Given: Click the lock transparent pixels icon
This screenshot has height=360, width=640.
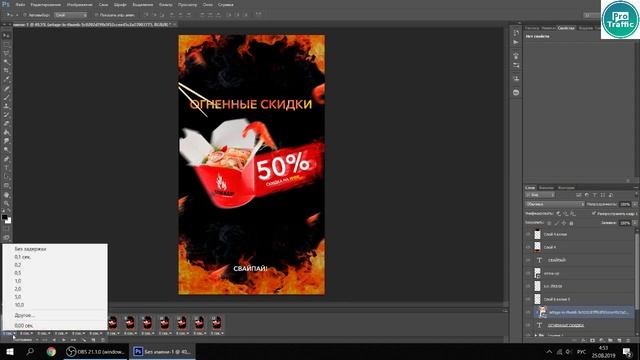Looking at the screenshot, I should pos(549,223).
